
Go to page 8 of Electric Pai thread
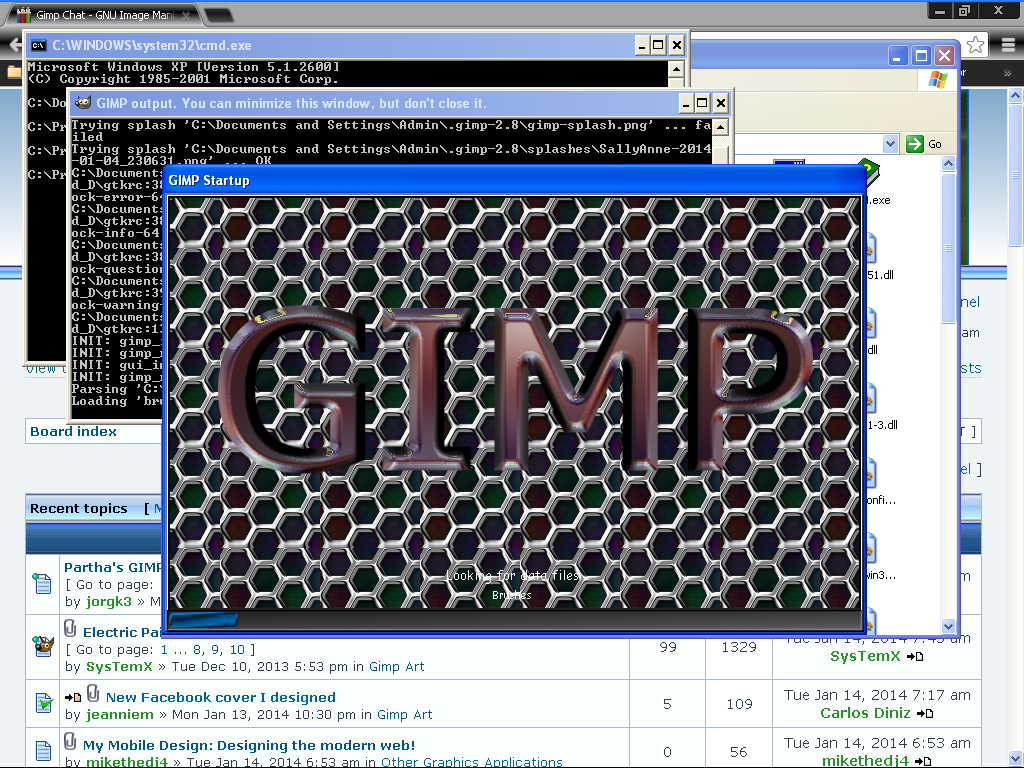(x=197, y=649)
